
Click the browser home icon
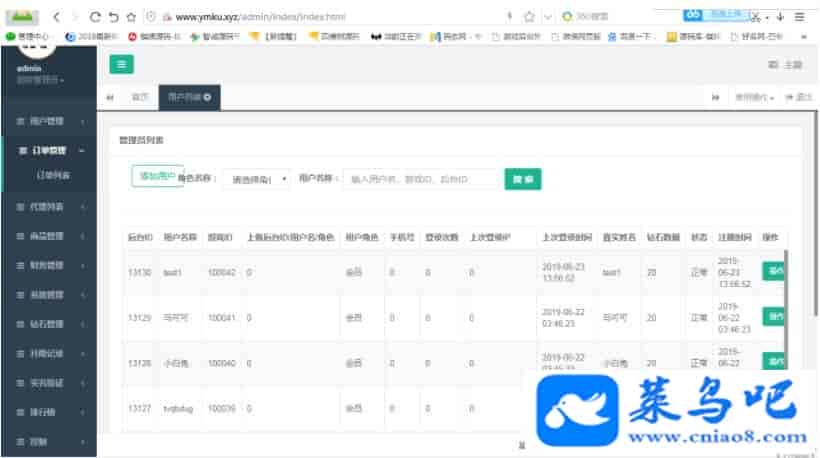(132, 17)
